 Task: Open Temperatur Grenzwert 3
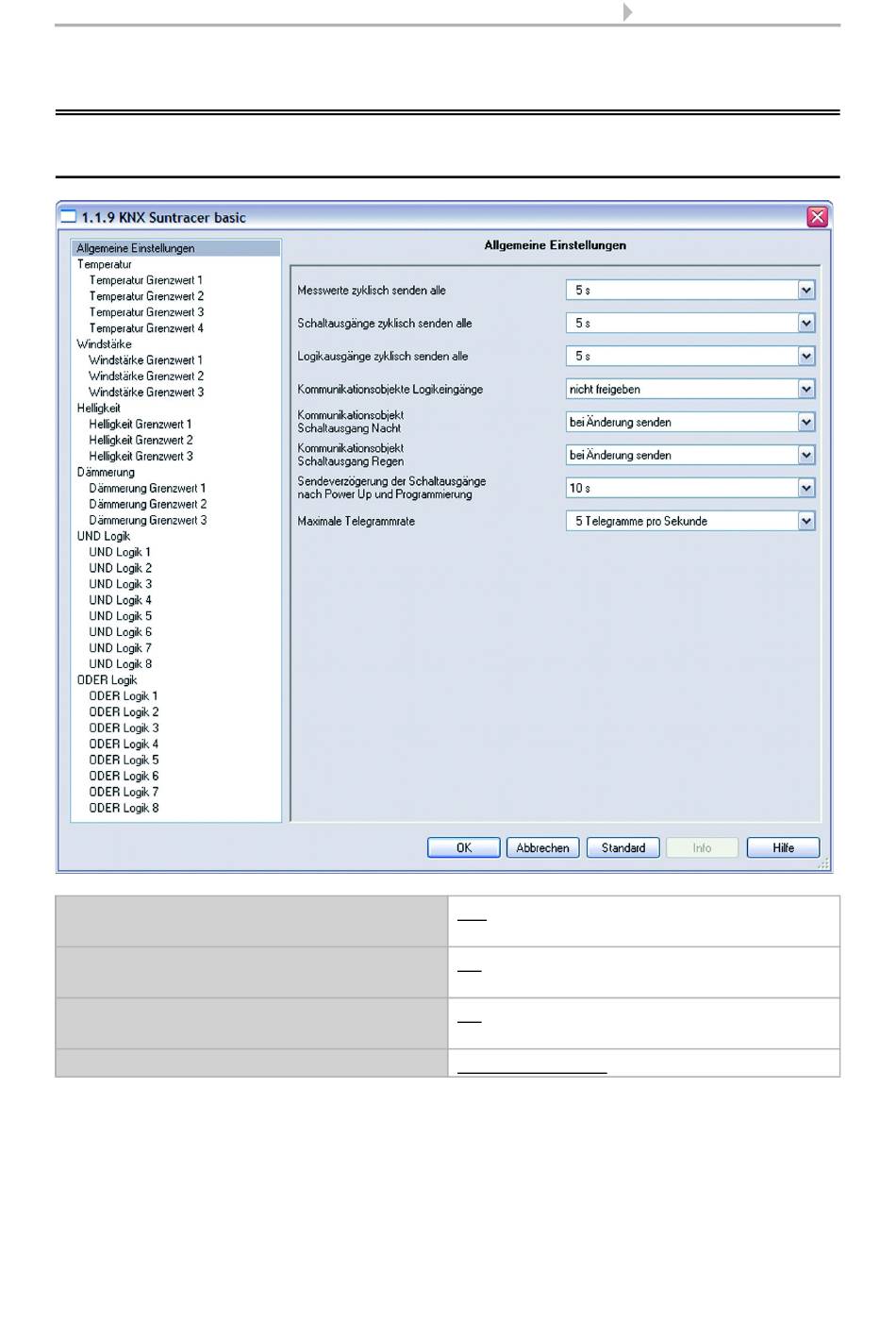pyautogui.click(x=146, y=312)
